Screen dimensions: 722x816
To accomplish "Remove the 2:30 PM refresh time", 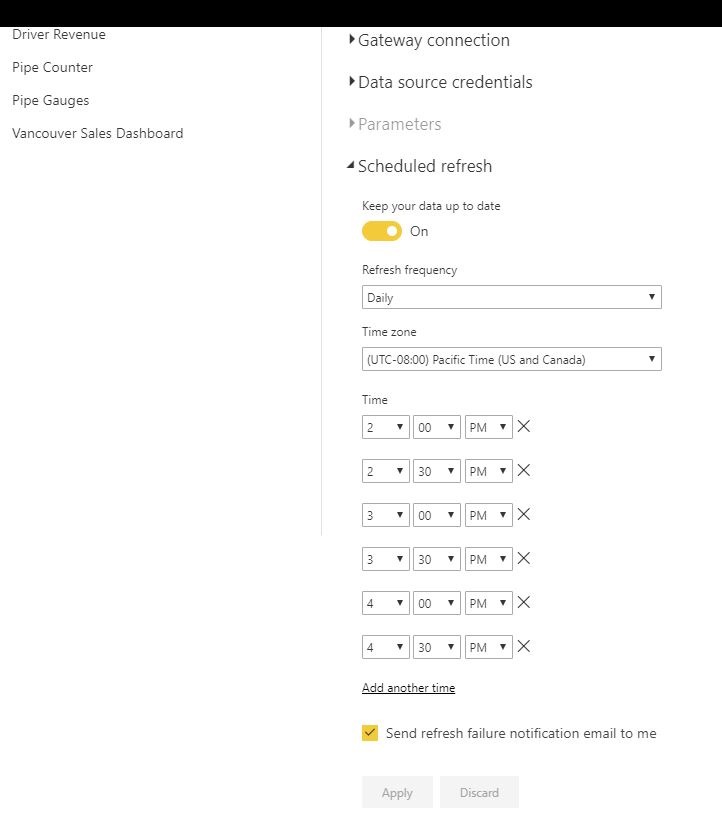I will point(524,470).
